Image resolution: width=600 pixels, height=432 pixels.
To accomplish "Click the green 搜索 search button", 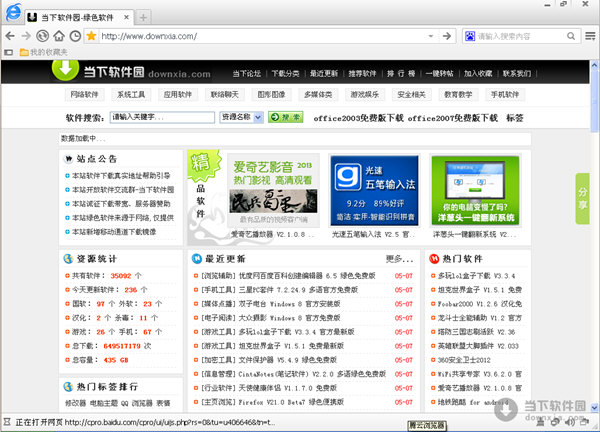I will 285,117.
